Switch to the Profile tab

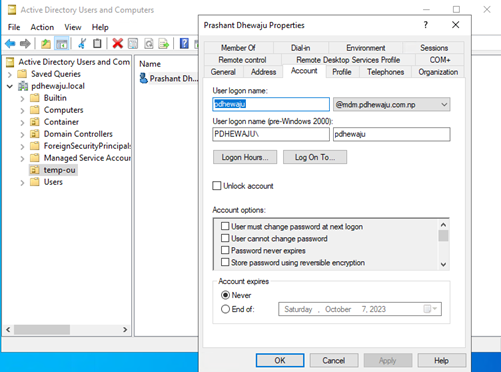click(342, 72)
